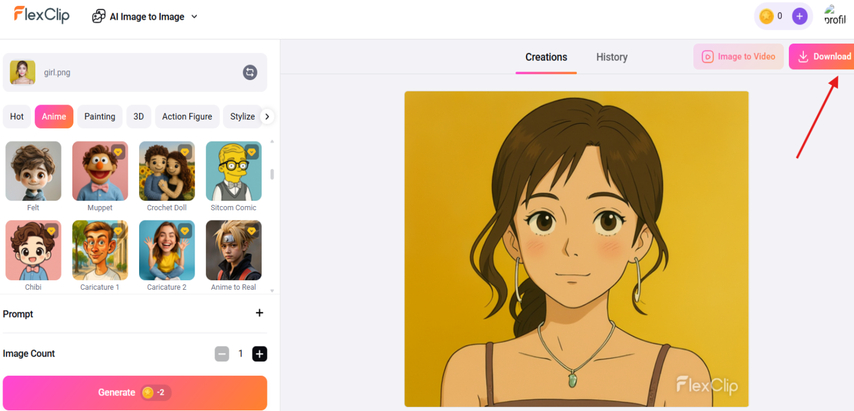
Task: Select the Sitcom Comic style
Action: click(233, 171)
